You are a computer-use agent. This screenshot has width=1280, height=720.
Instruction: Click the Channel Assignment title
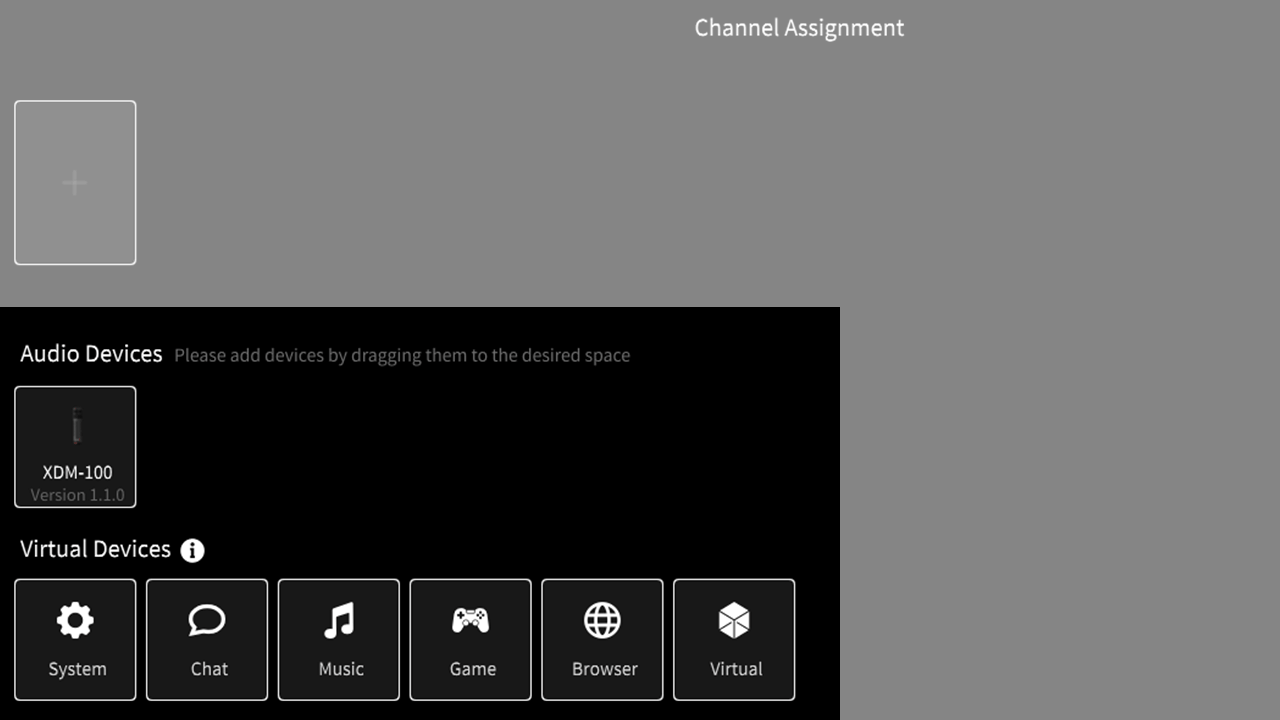click(x=799, y=27)
